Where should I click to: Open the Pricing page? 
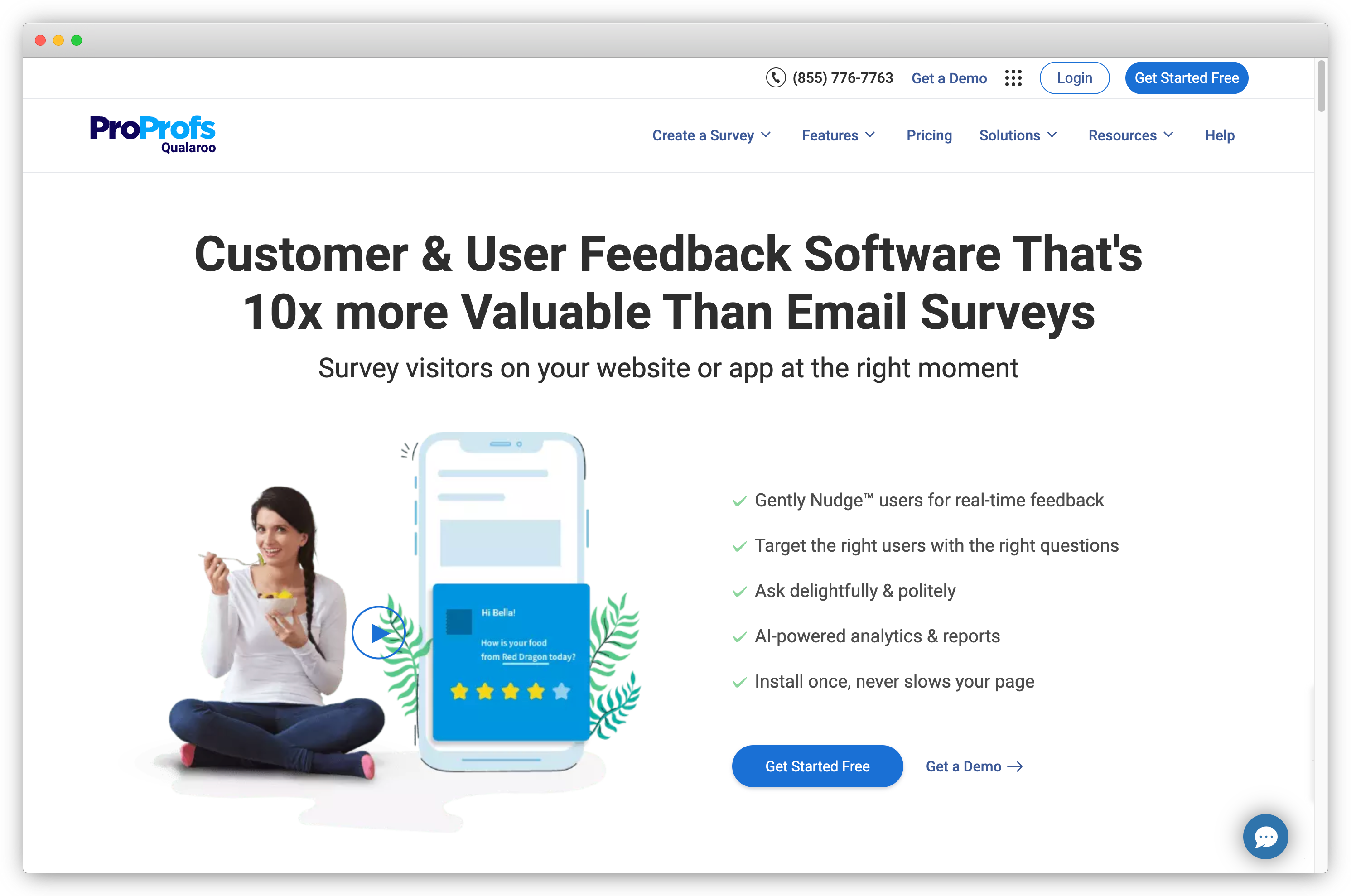coord(928,135)
